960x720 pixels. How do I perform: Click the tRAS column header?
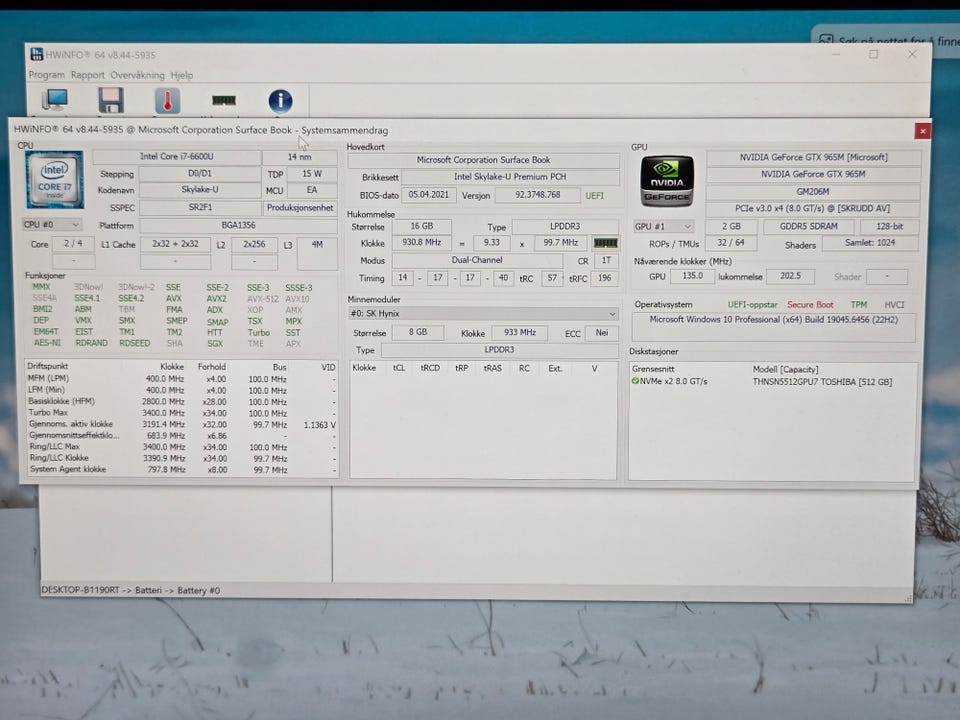(492, 368)
